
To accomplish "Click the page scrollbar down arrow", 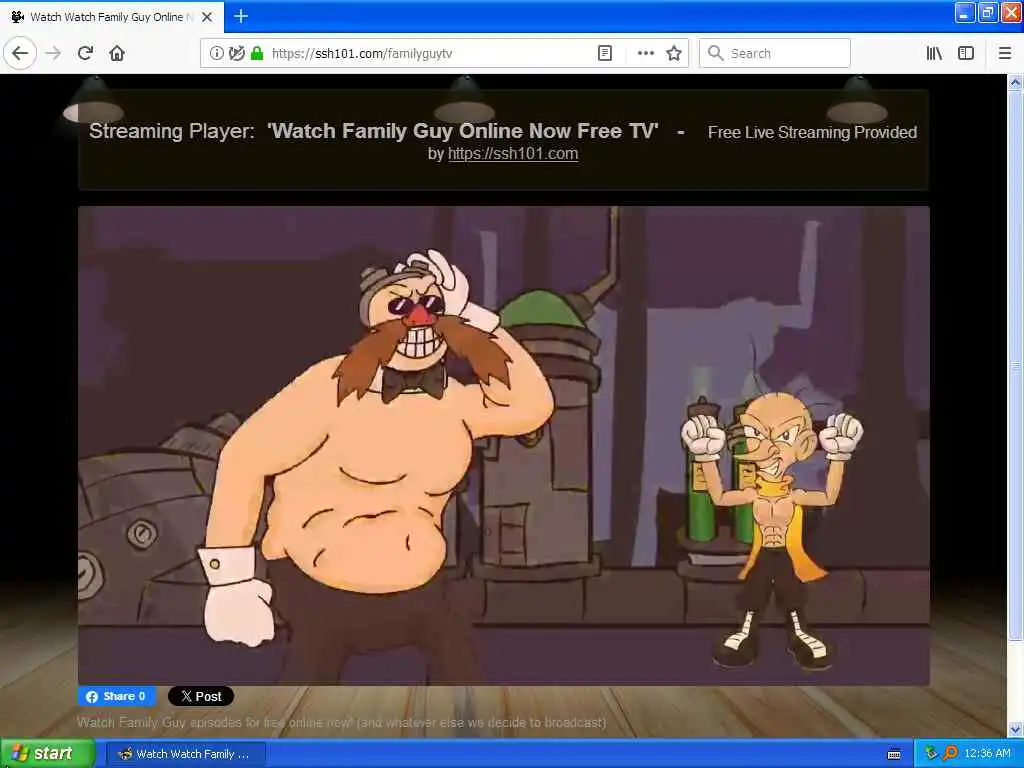I will pos(1015,729).
